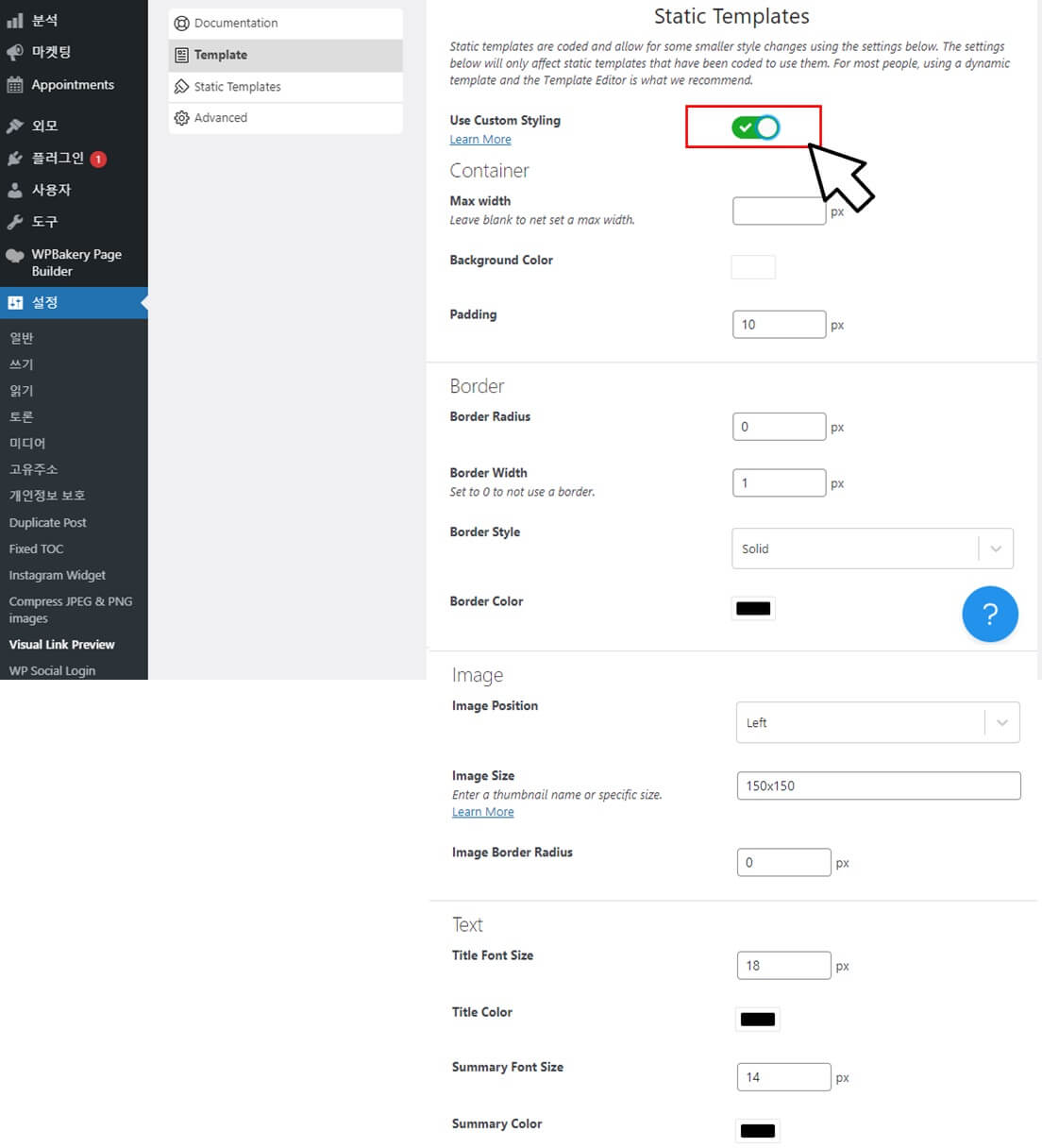Viewport: 1042px width, 1148px height.
Task: Open 마케팅 menu in sidebar
Action: (x=74, y=52)
